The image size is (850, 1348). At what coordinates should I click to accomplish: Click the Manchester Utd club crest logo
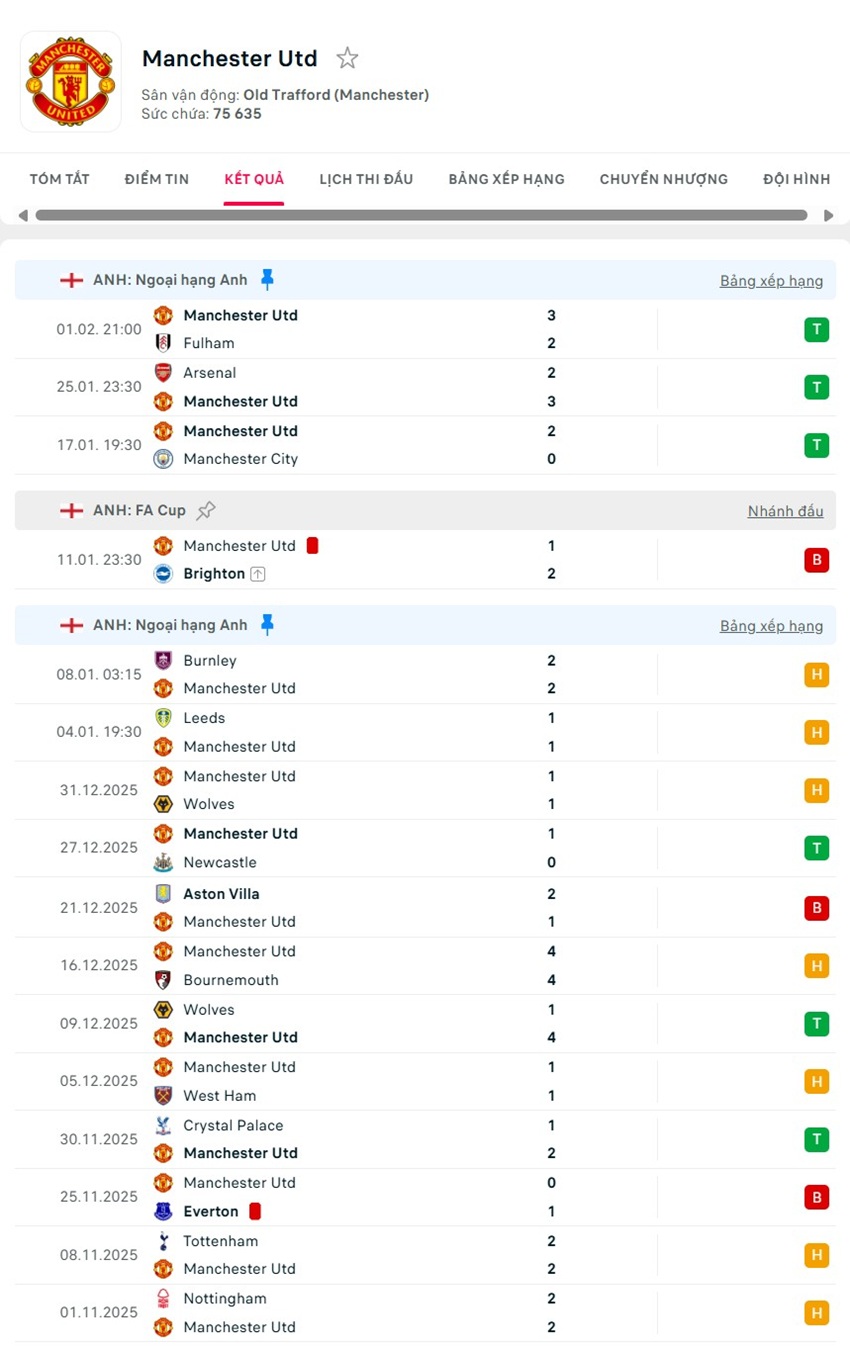point(70,80)
